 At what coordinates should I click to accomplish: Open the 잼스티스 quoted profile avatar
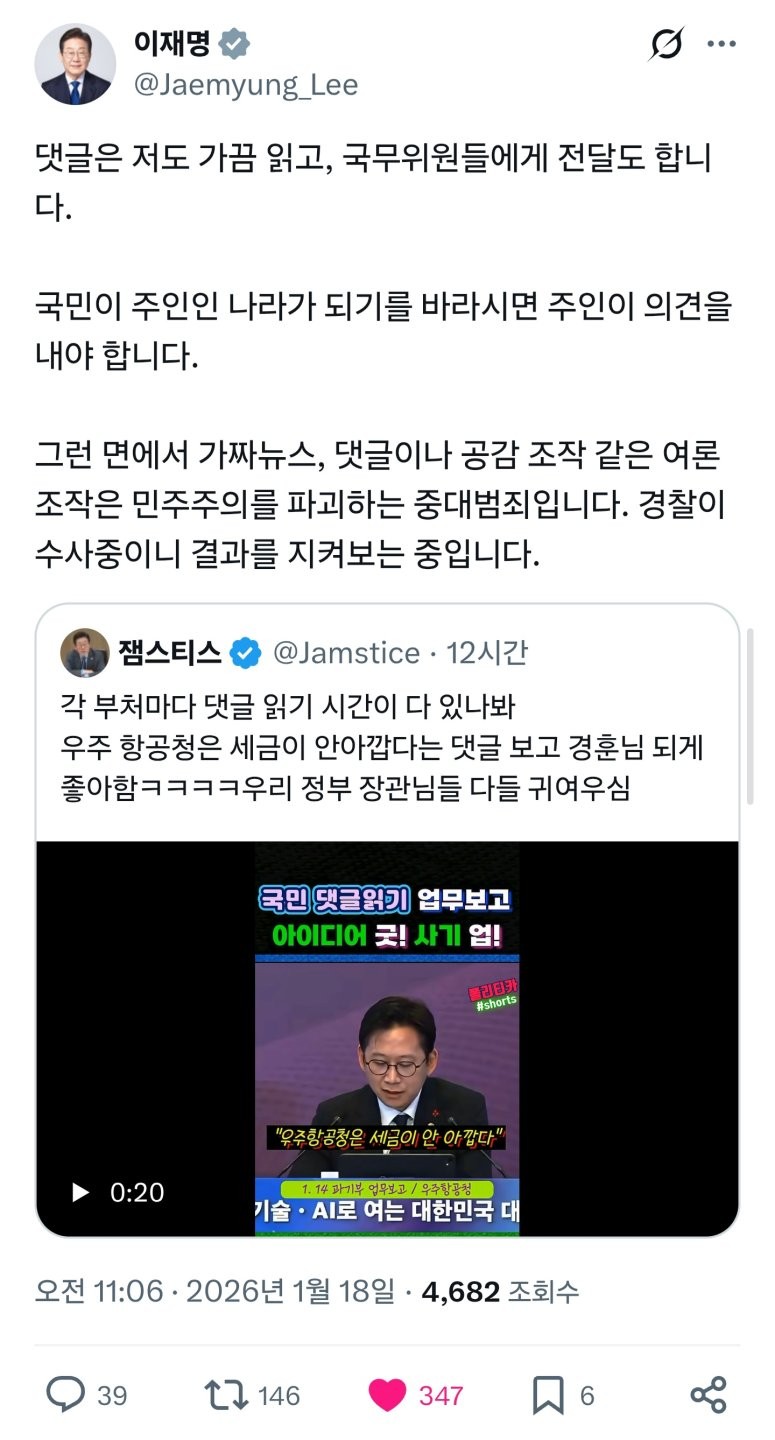tap(85, 653)
